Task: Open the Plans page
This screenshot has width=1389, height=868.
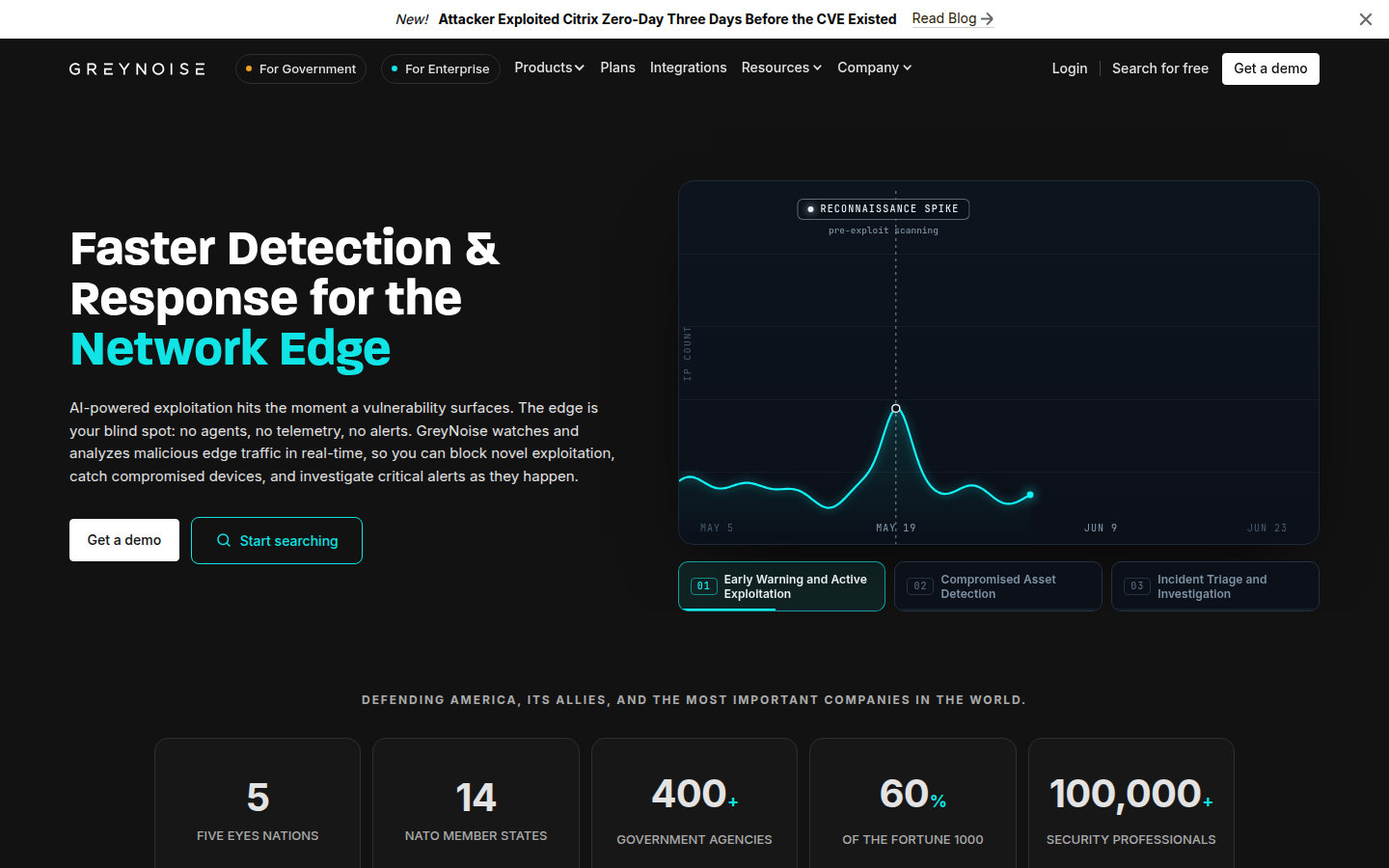Action: tap(617, 68)
